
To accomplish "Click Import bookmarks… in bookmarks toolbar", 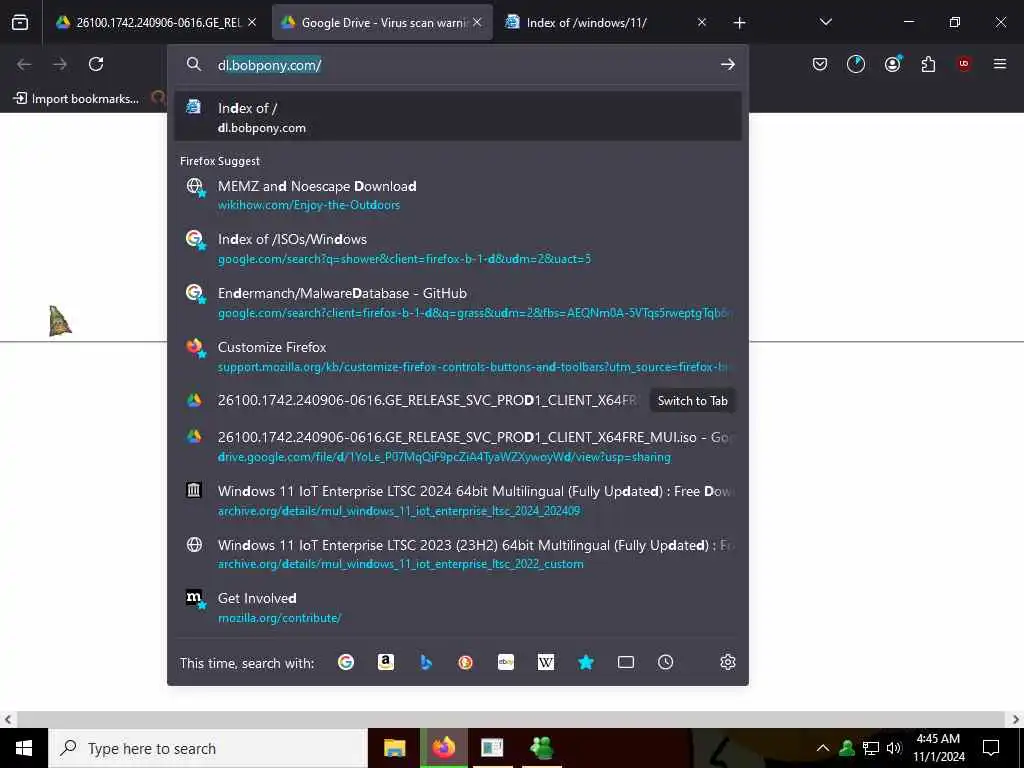I will coord(76,99).
